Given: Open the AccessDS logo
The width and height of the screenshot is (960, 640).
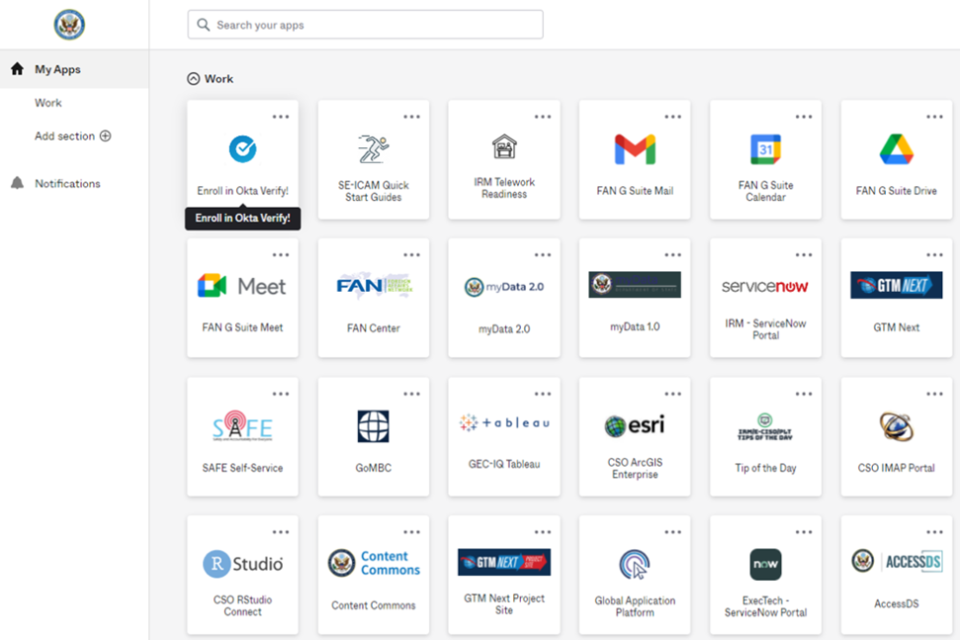Looking at the screenshot, I should click(896, 561).
